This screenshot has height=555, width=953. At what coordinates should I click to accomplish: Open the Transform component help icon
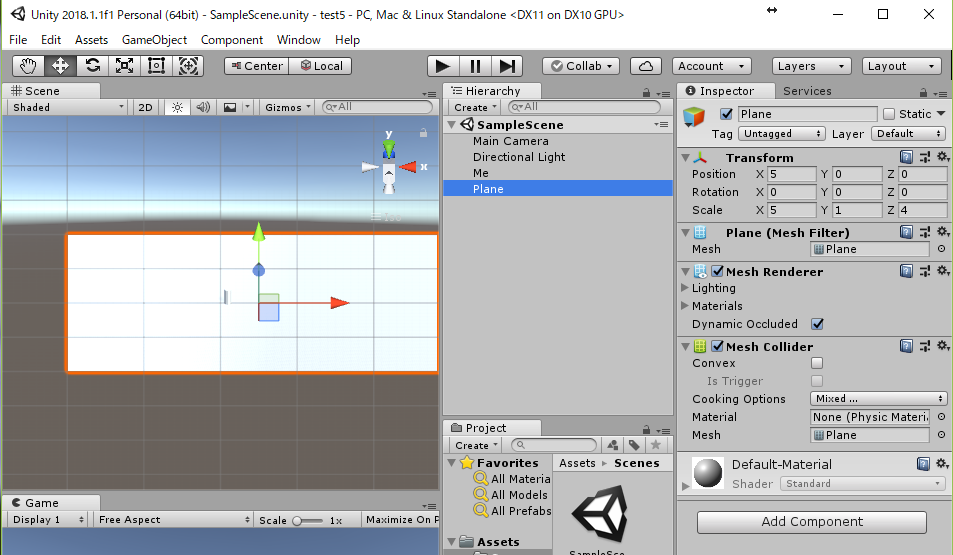(906, 157)
